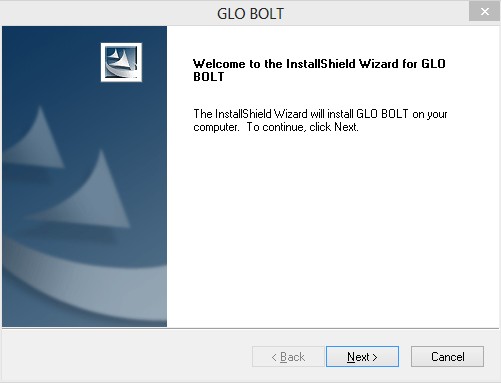The width and height of the screenshot is (501, 383).
Task: Click the "To continue, click Next" text
Action: click(302, 127)
